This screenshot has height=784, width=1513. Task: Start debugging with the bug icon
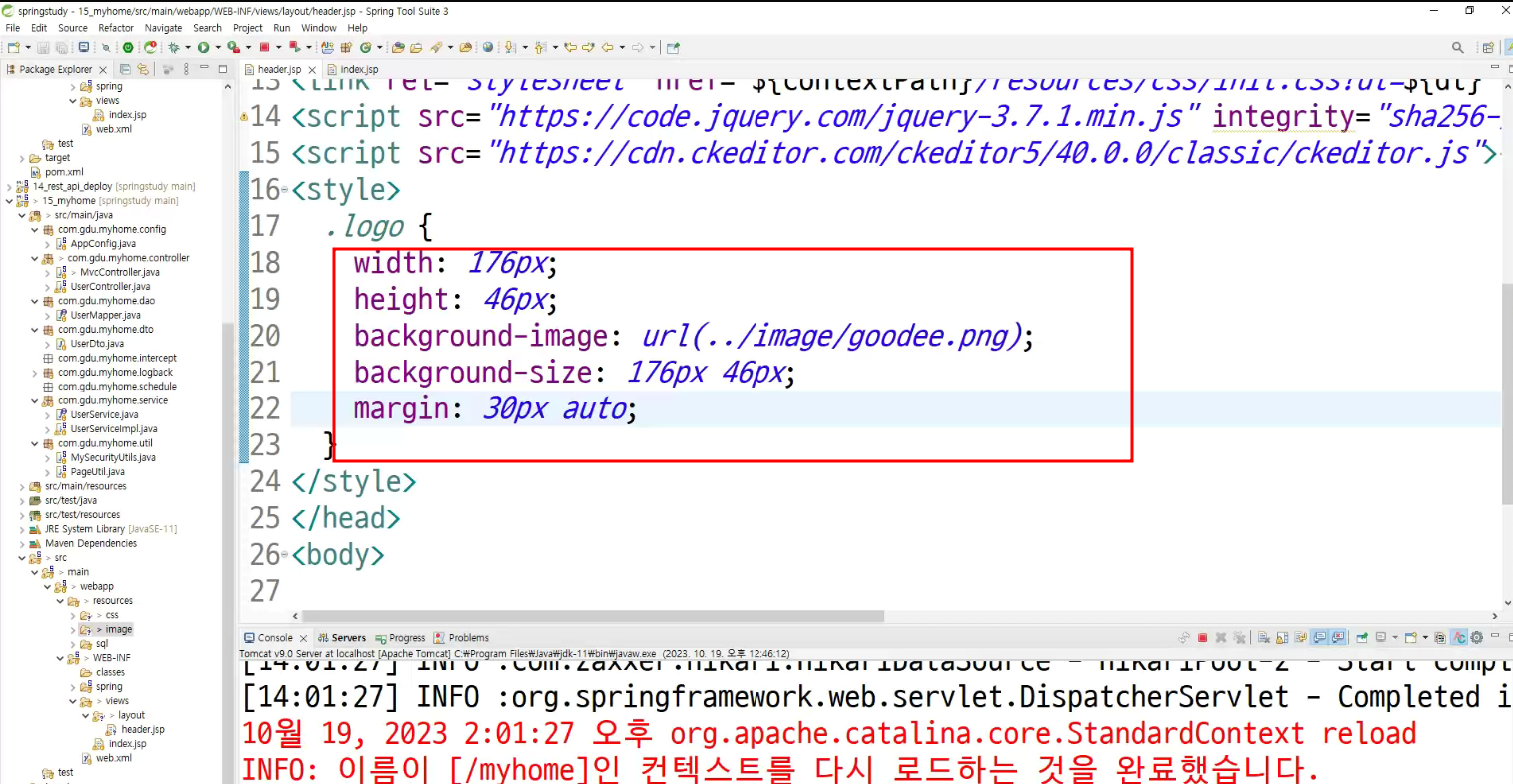click(x=174, y=47)
